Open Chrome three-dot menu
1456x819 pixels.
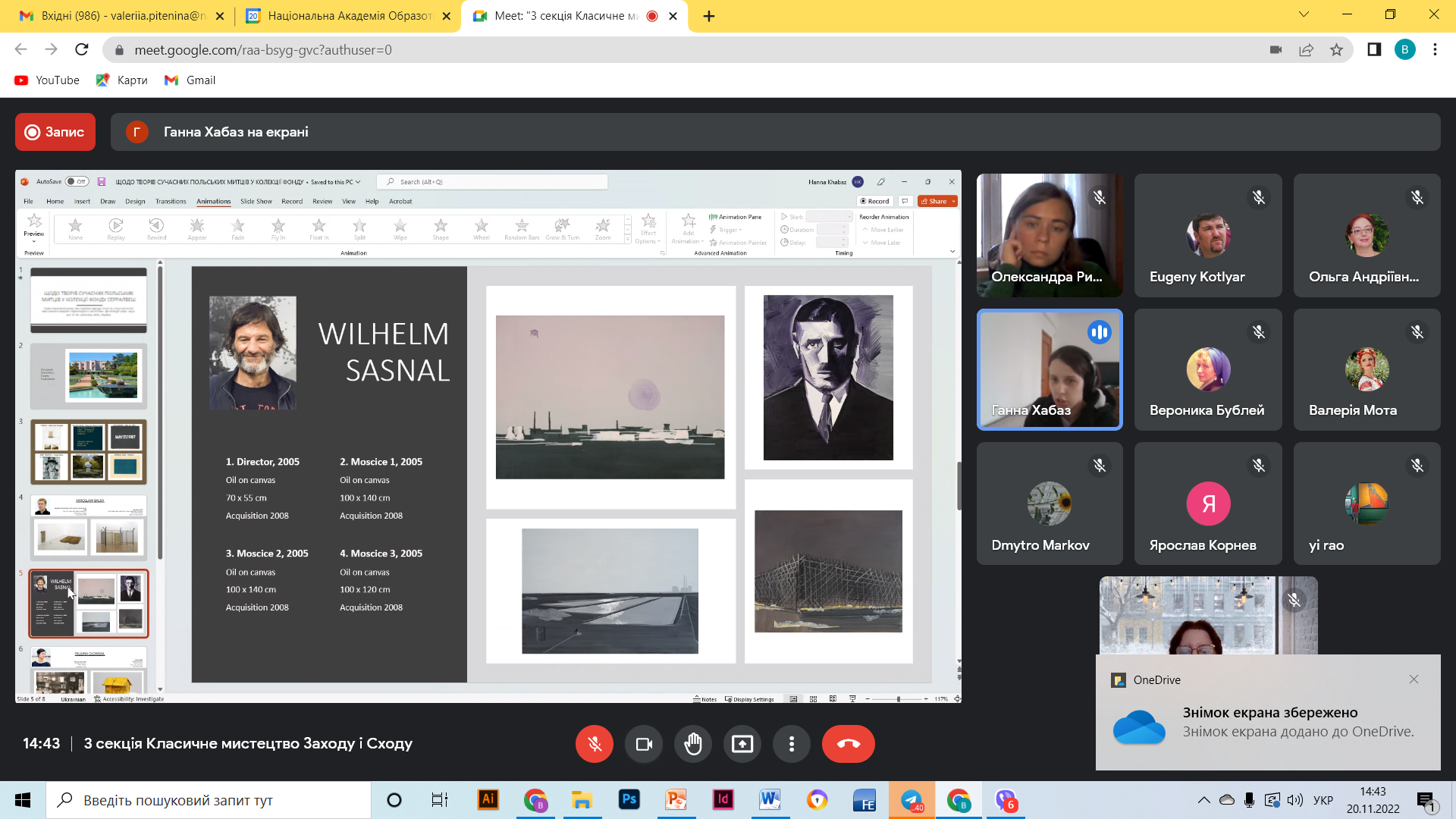point(1435,50)
